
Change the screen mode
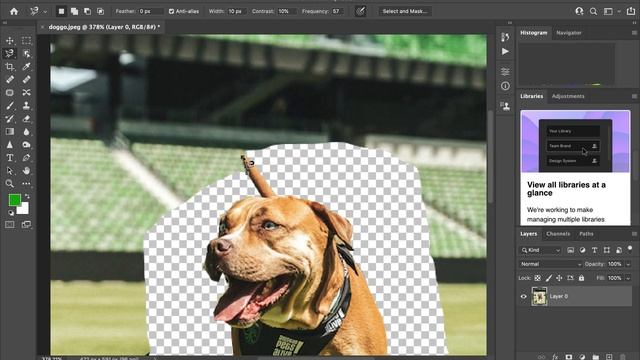27,224
